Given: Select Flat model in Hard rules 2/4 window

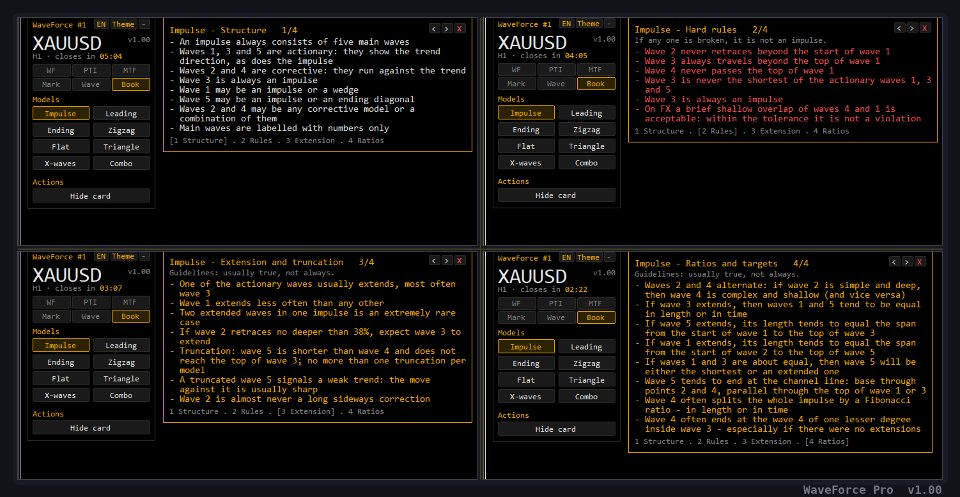Looking at the screenshot, I should tap(526, 146).
